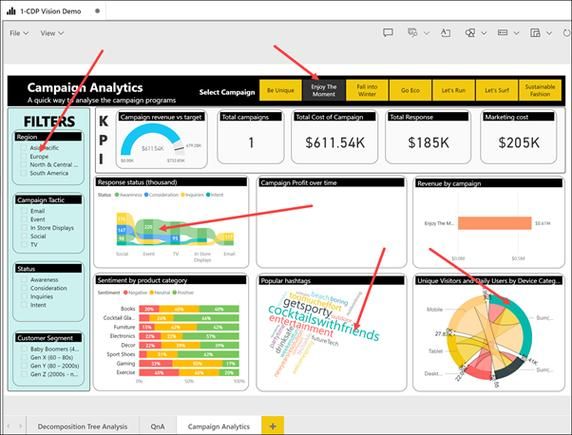Open the comment icon in toolbar

click(388, 33)
